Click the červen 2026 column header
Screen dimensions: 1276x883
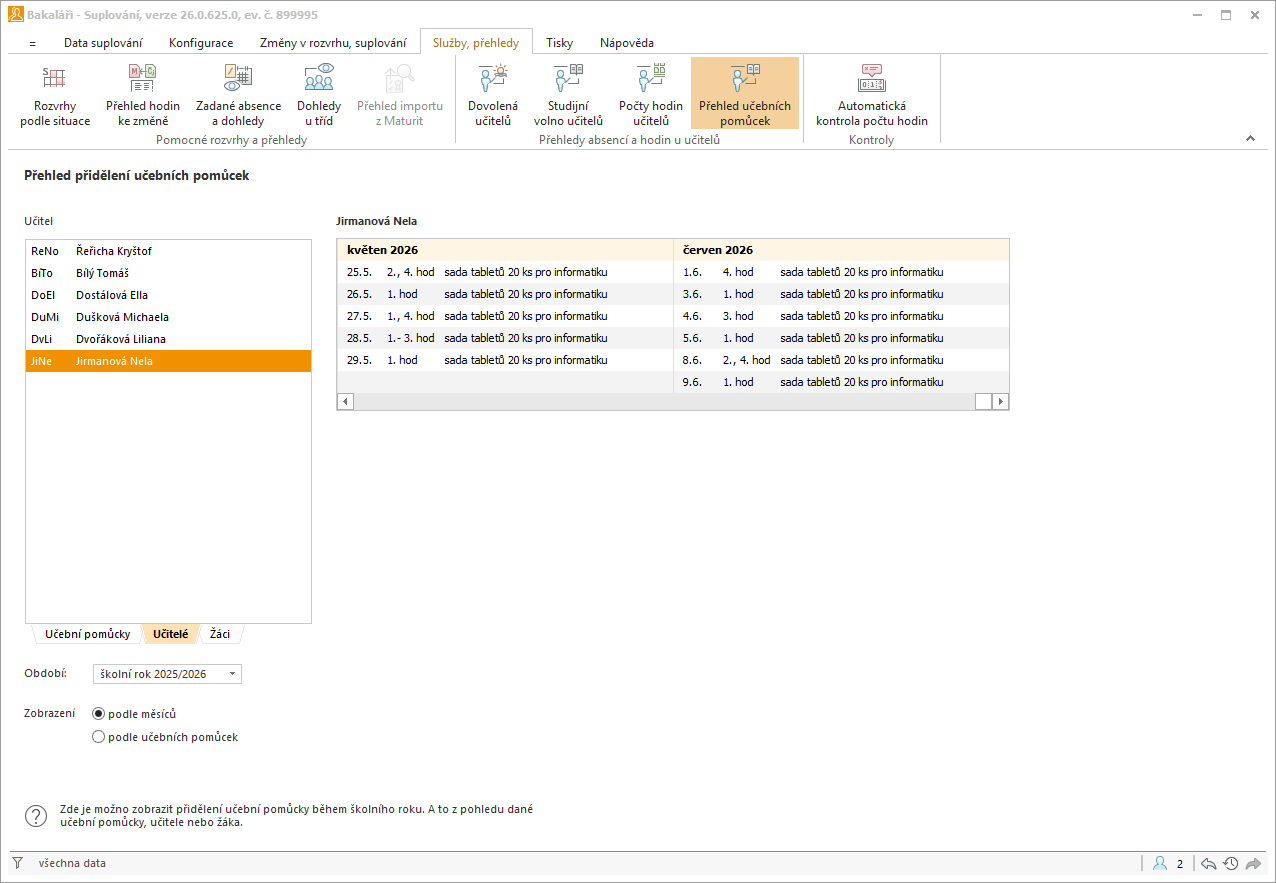841,250
